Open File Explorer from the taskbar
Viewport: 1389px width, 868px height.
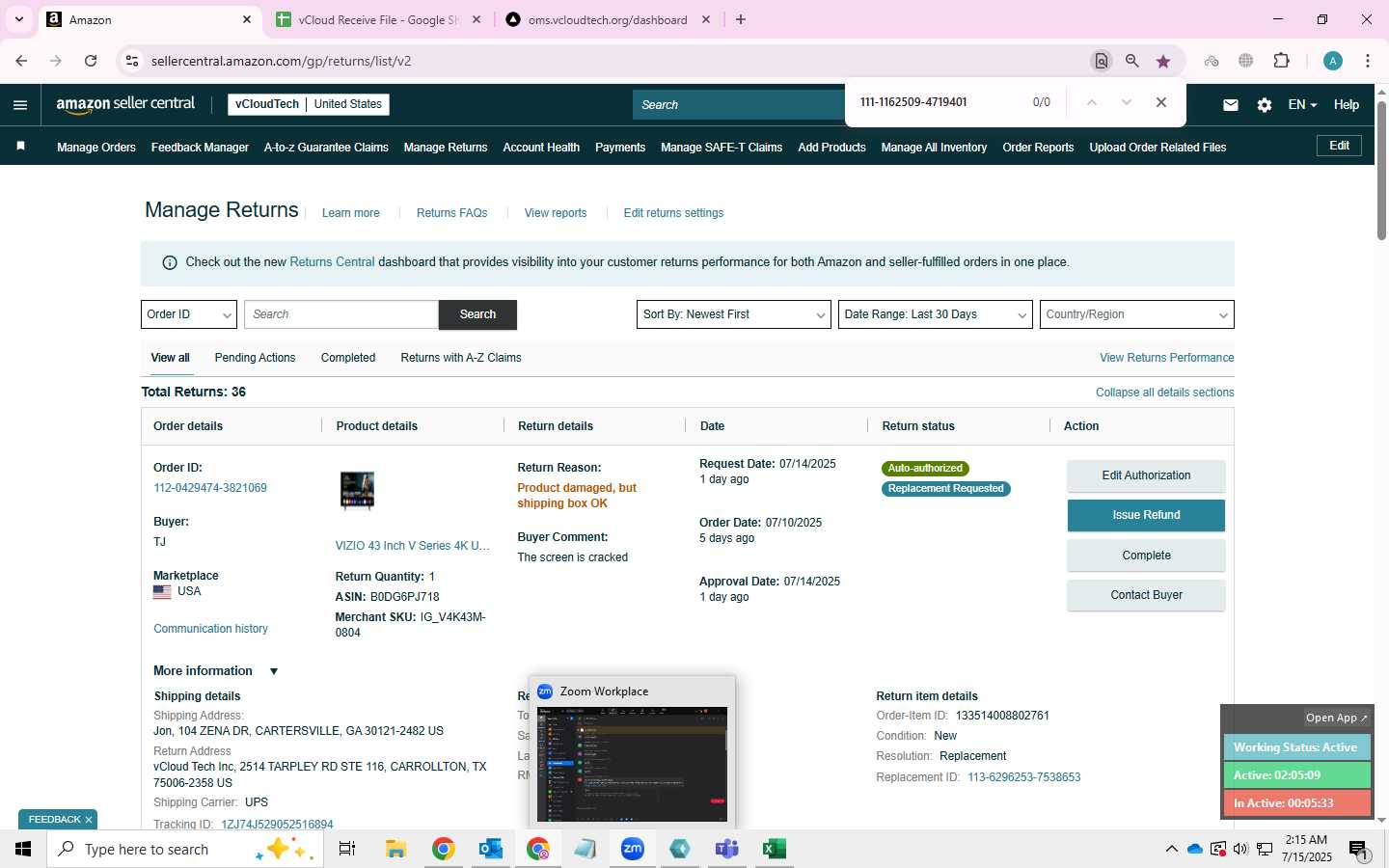pyautogui.click(x=396, y=849)
